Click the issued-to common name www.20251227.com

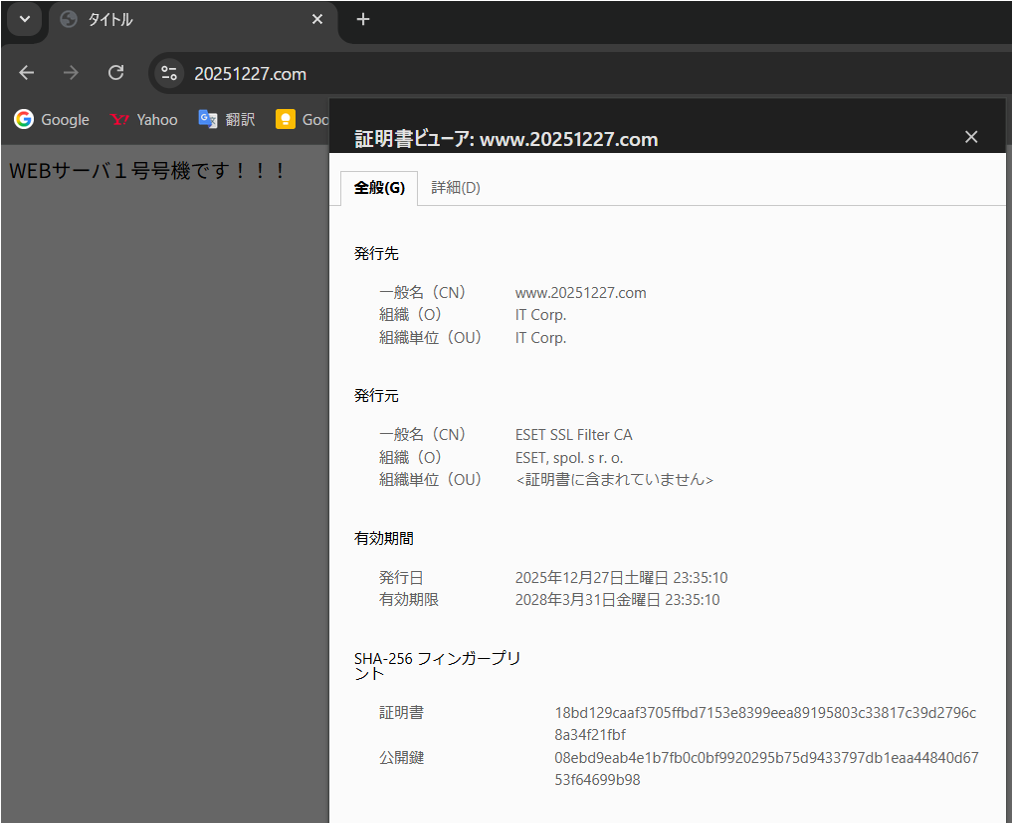point(580,293)
